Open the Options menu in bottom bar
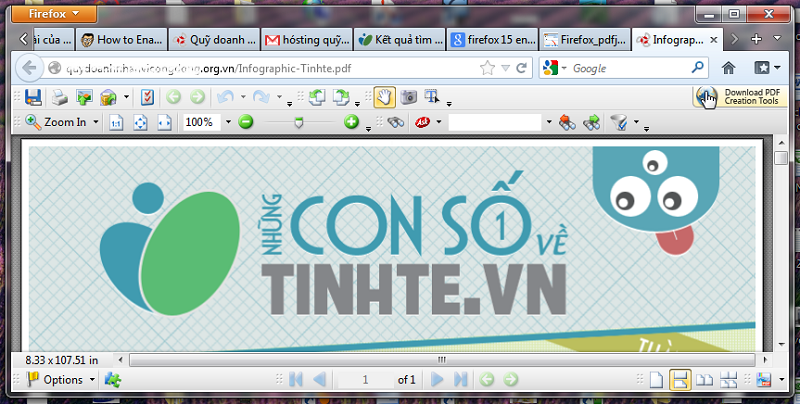The width and height of the screenshot is (800, 404). pos(61,380)
